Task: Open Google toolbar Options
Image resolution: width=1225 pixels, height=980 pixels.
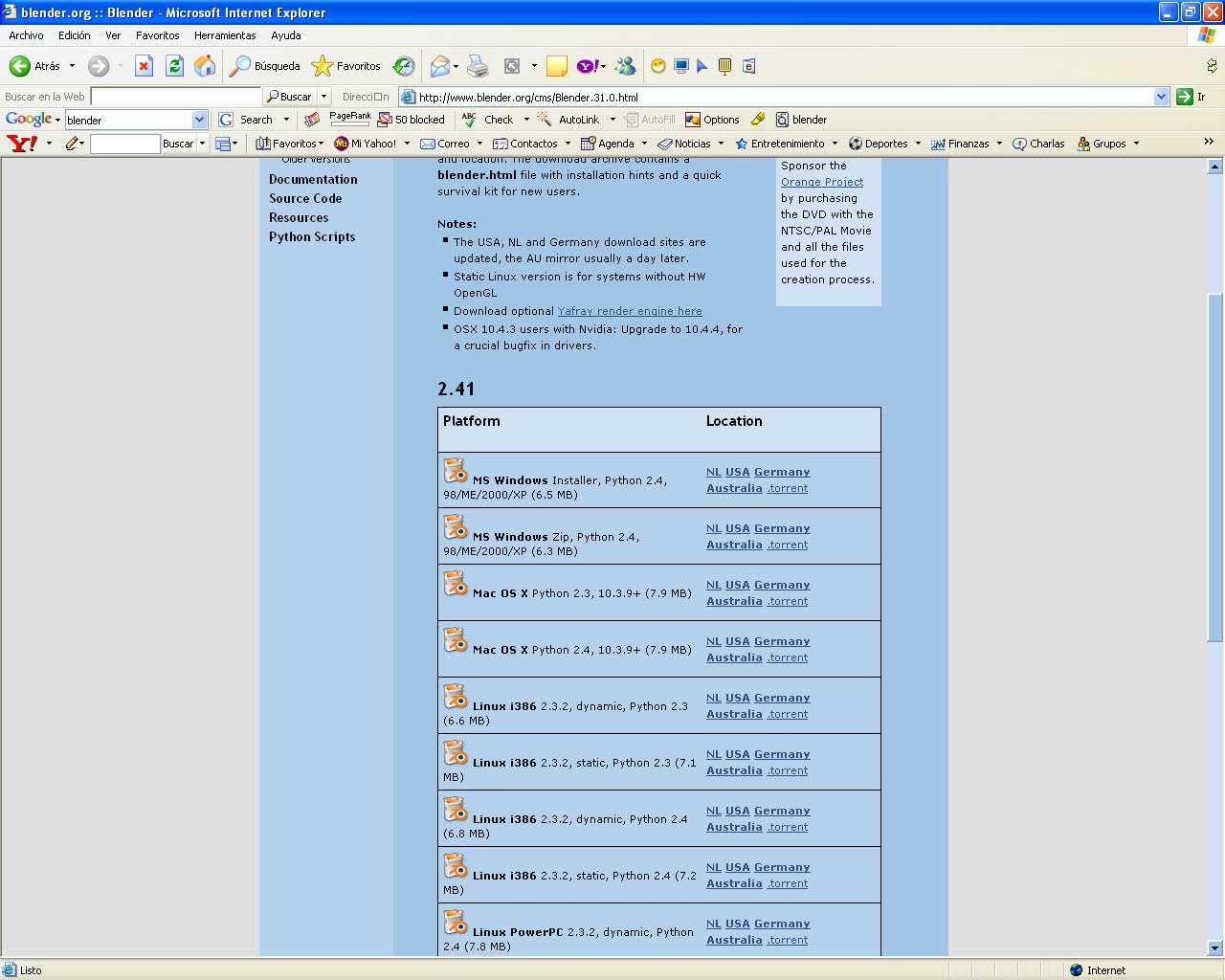Action: pos(712,120)
